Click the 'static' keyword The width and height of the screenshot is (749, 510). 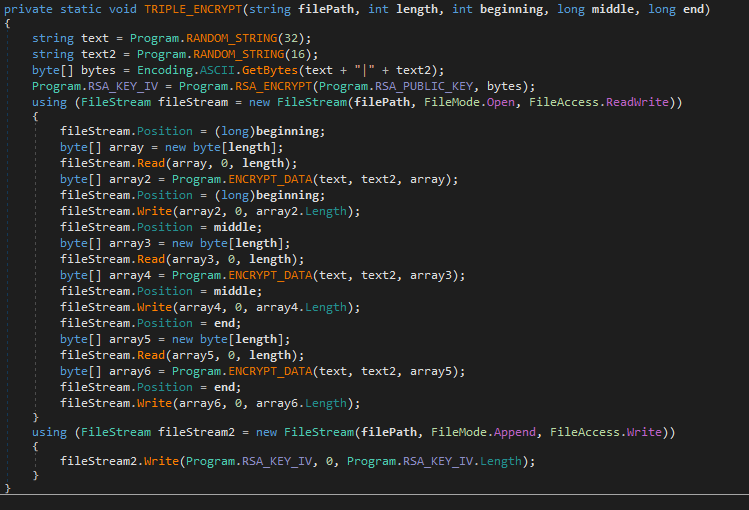(x=81, y=9)
